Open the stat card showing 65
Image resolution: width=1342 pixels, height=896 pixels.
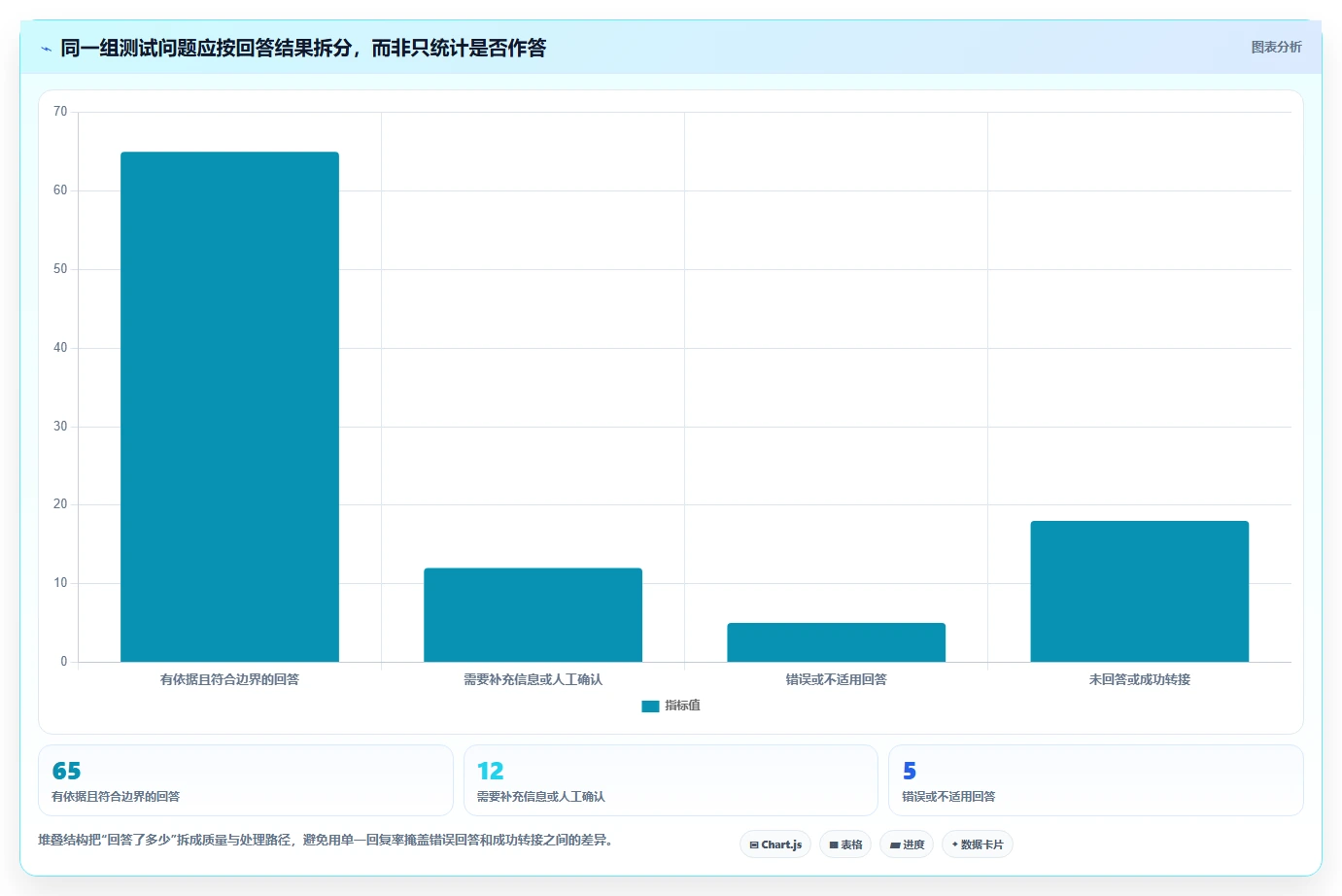click(x=246, y=780)
